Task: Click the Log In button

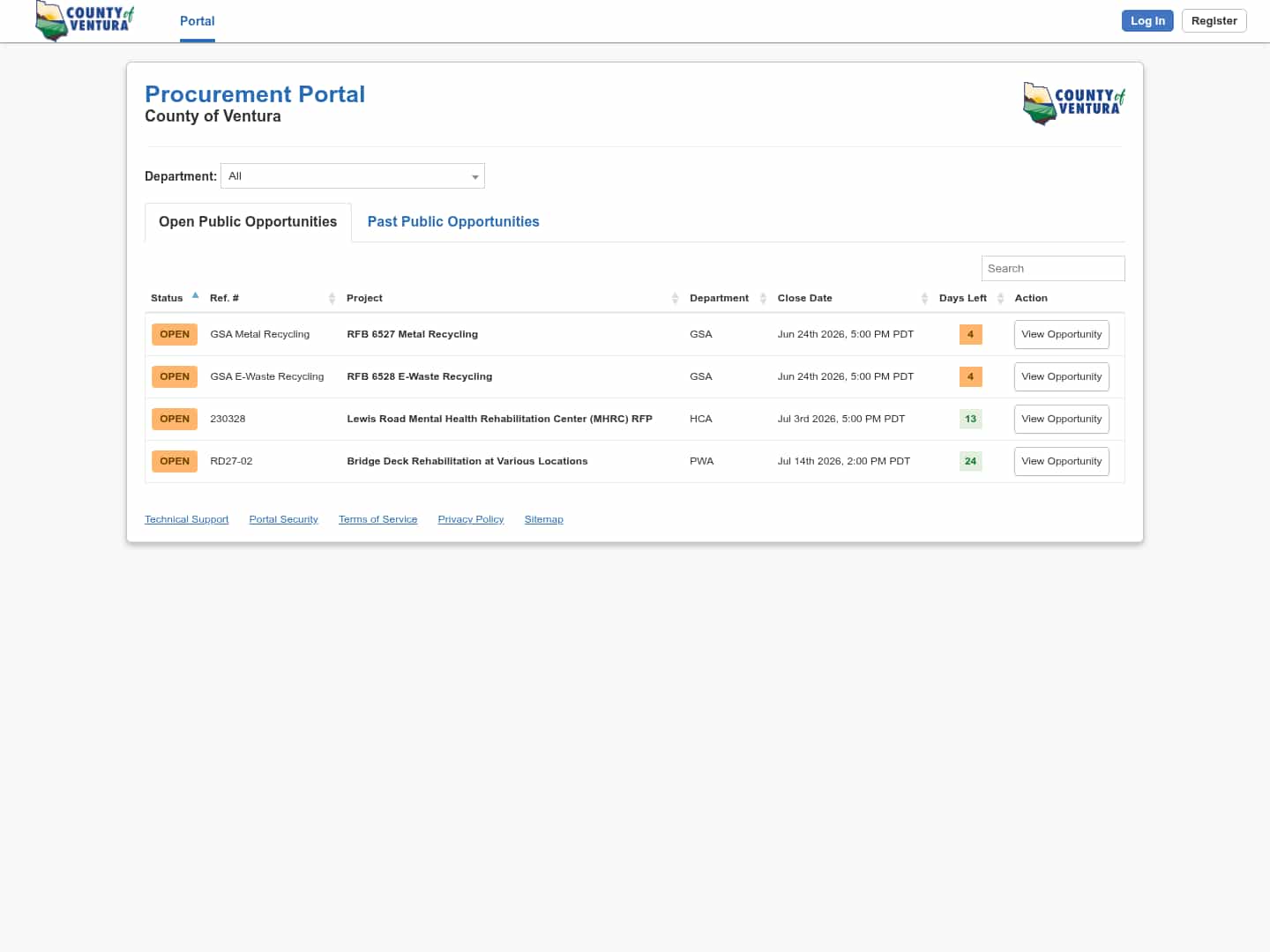Action: pyautogui.click(x=1147, y=21)
